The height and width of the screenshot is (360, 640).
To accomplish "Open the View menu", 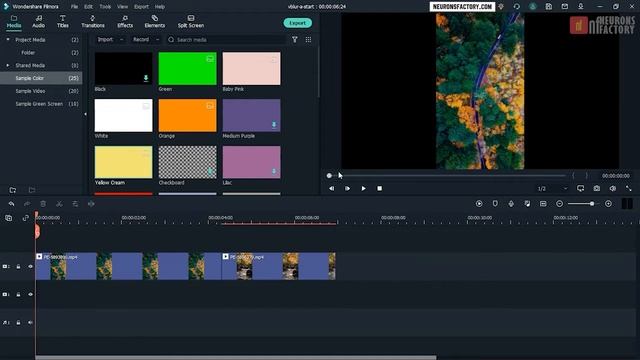I will (122, 7).
